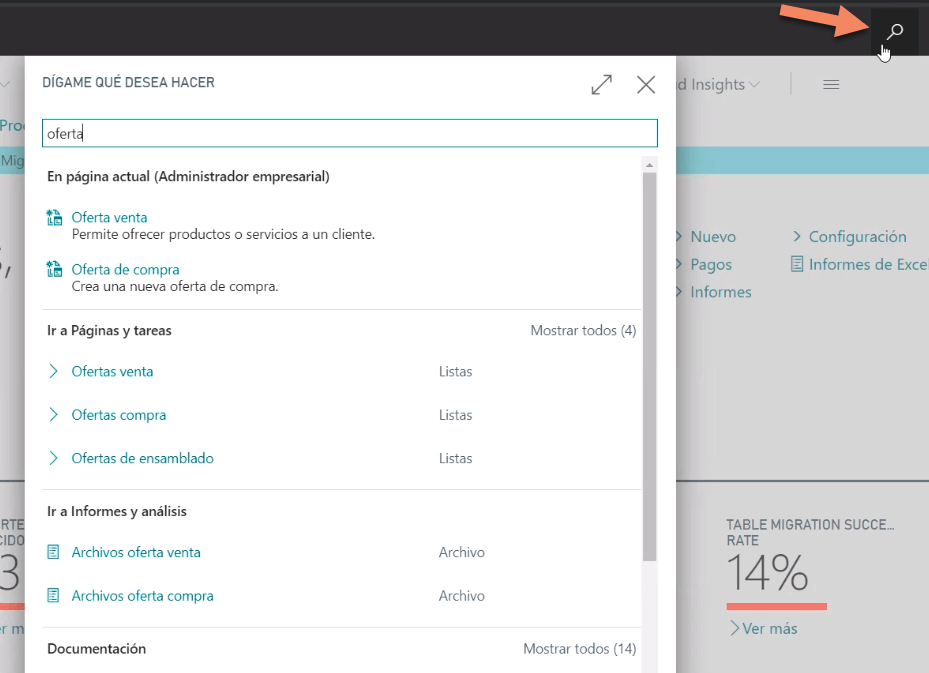929x673 pixels.
Task: Click the Oferta venta action icon
Action: point(55,218)
